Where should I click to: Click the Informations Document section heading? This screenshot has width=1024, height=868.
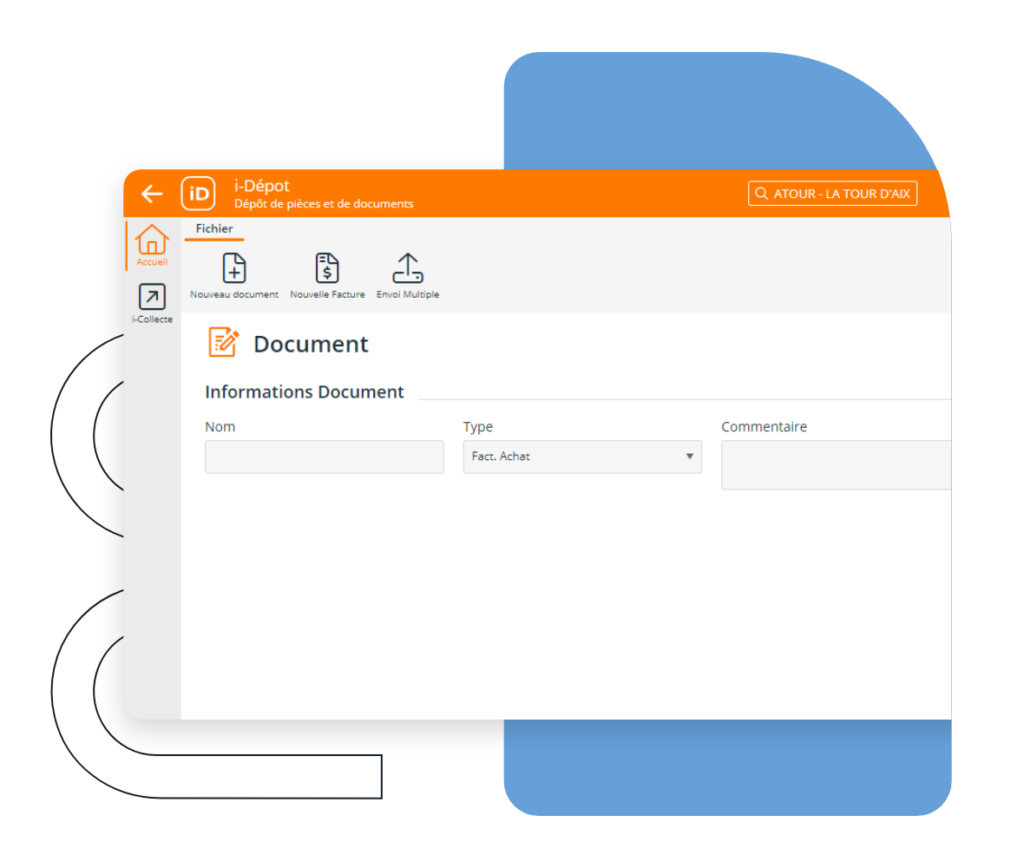[x=304, y=392]
